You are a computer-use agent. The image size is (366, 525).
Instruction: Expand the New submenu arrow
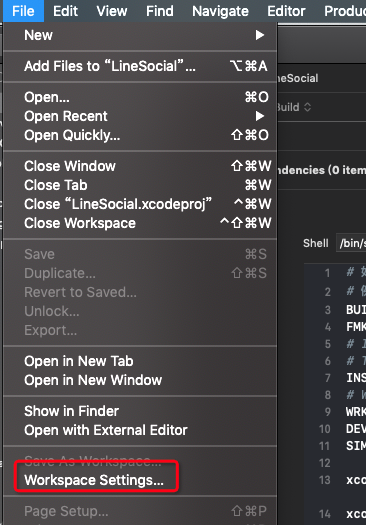(260, 35)
